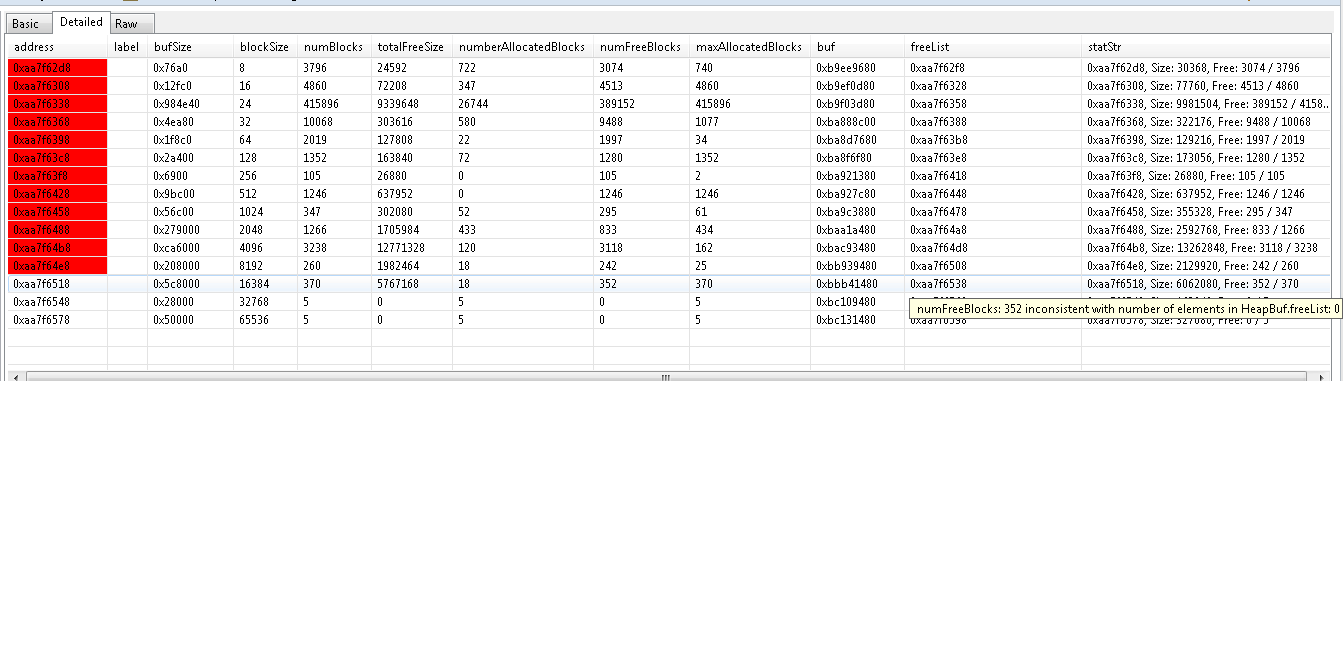
Task: Select the Detailed tab
Action: coord(81,22)
